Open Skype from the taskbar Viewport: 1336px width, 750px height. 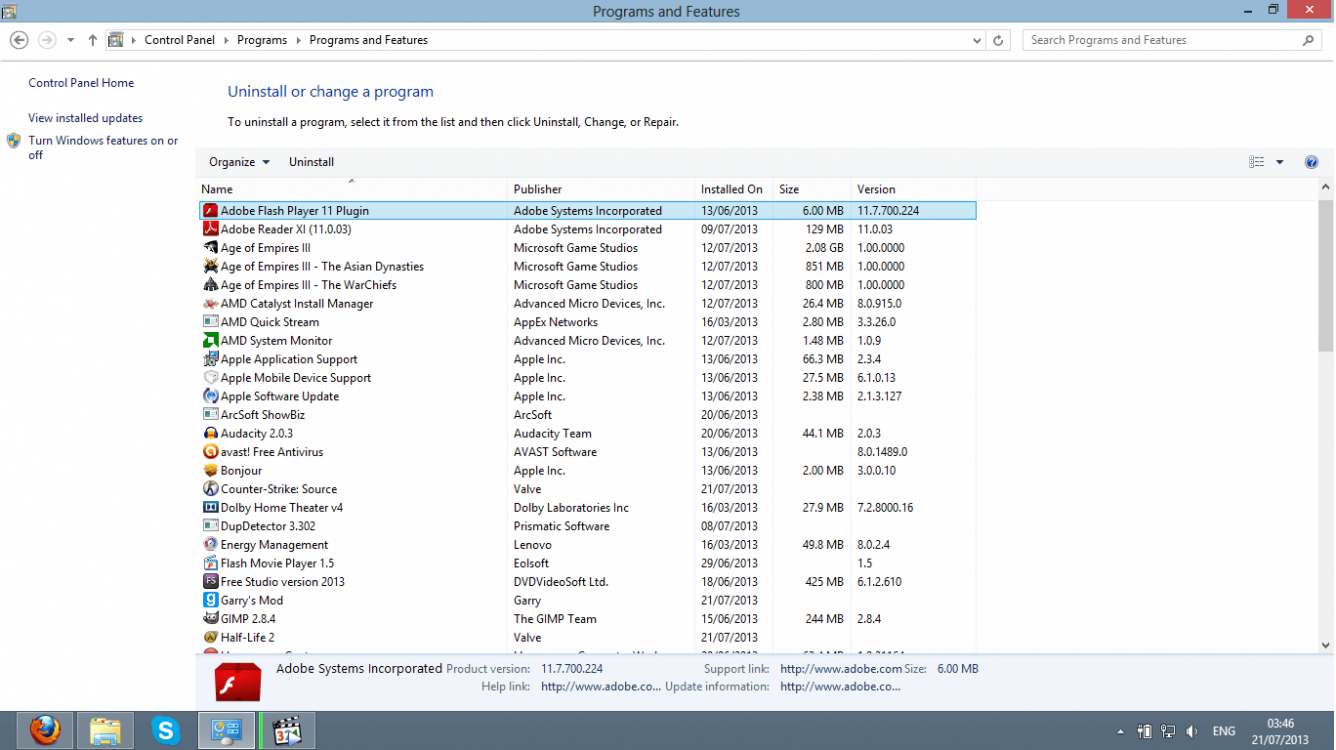[x=166, y=731]
